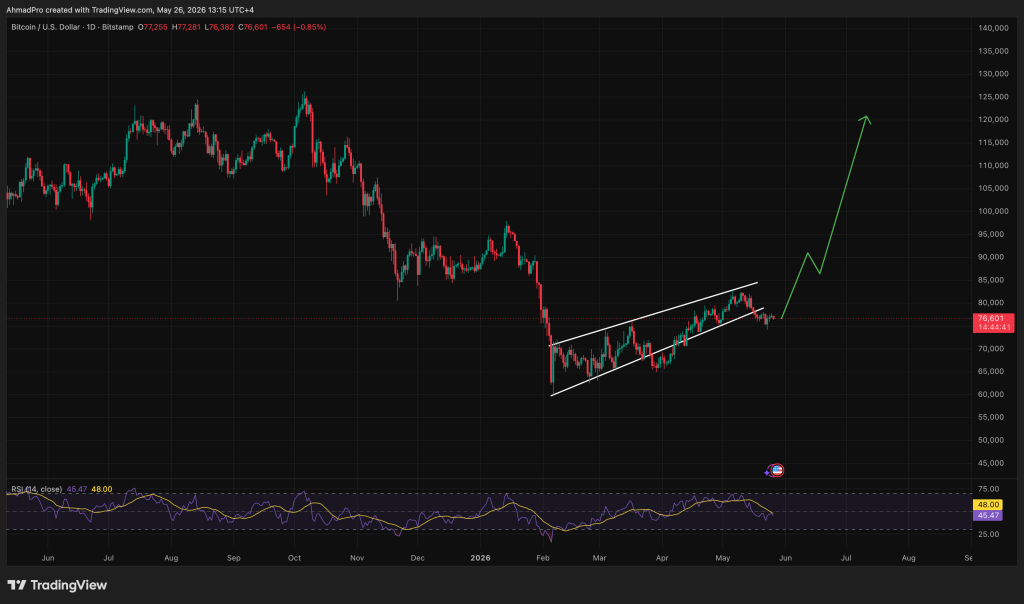
Task: Click the 55,000 price scale label
Action: coord(991,417)
